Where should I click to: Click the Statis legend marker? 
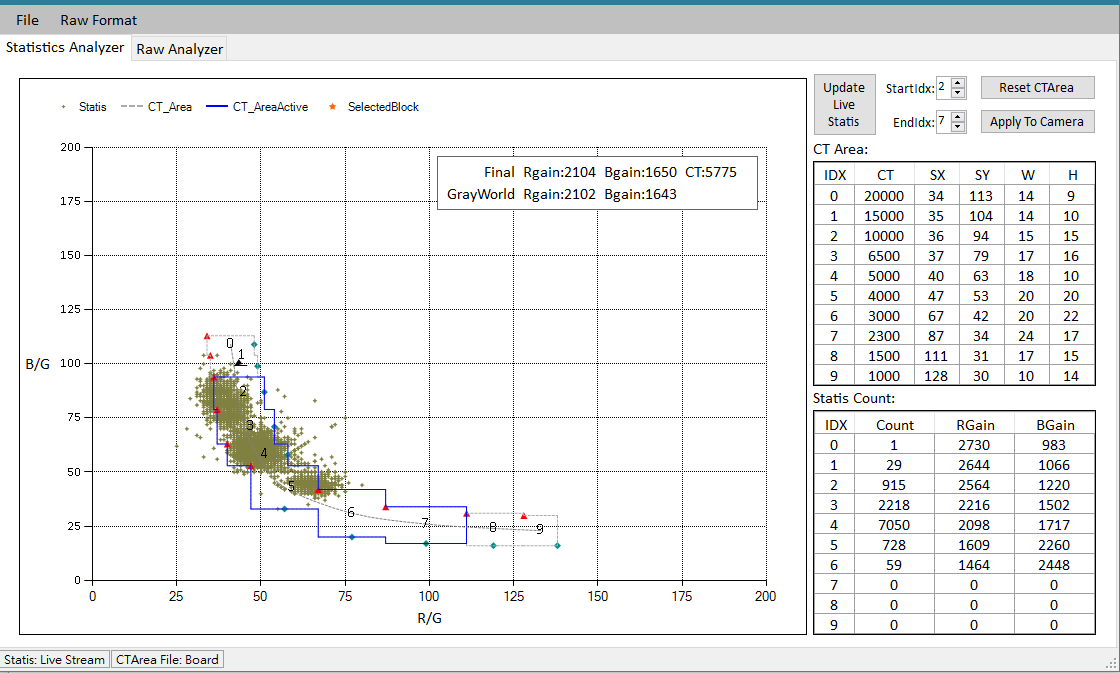pos(65,107)
